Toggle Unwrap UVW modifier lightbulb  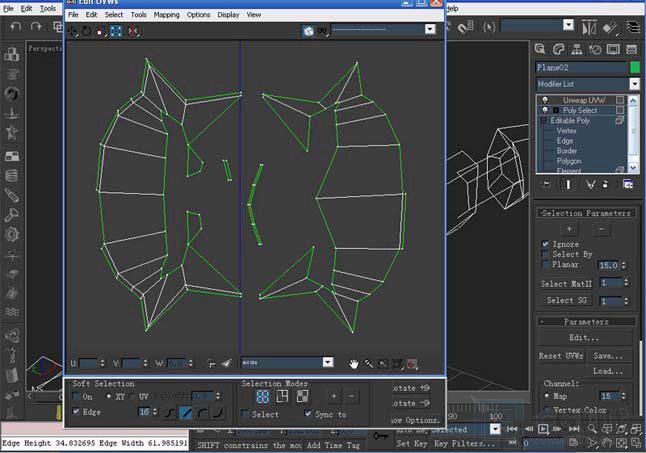point(545,100)
